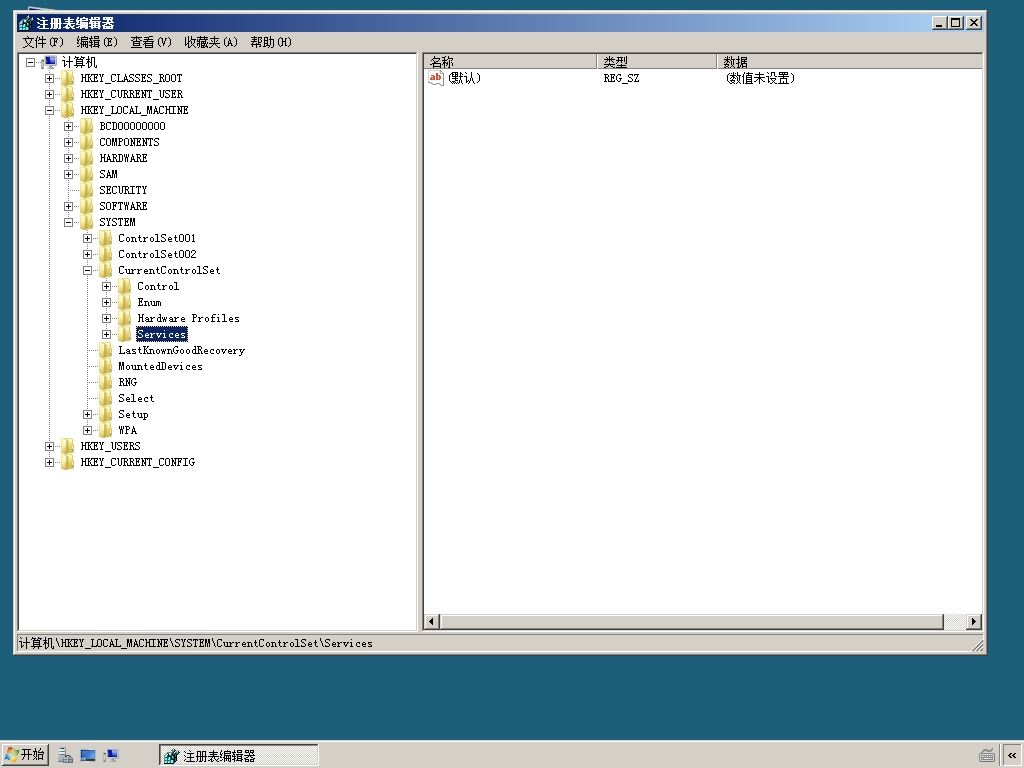The image size is (1024, 768).
Task: Click the Show Desktop quick launch icon
Action: click(88, 756)
